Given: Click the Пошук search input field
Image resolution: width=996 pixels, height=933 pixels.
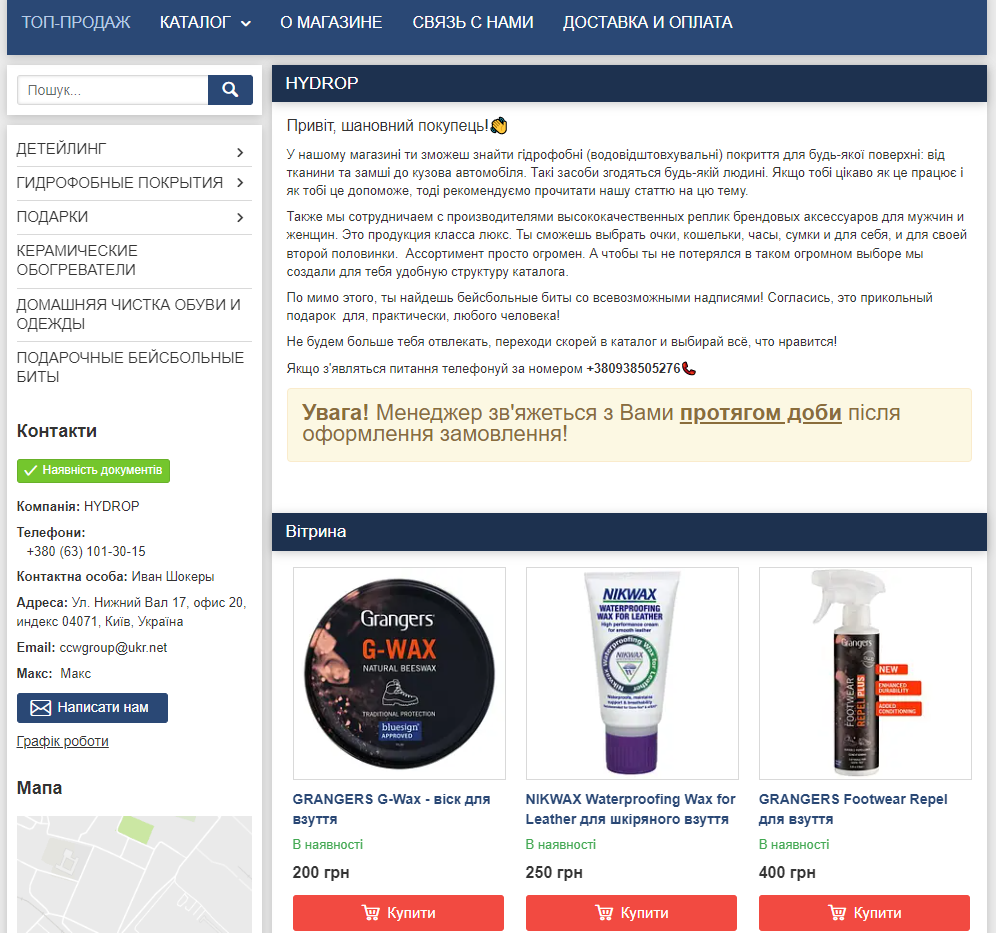Looking at the screenshot, I should tap(112, 90).
